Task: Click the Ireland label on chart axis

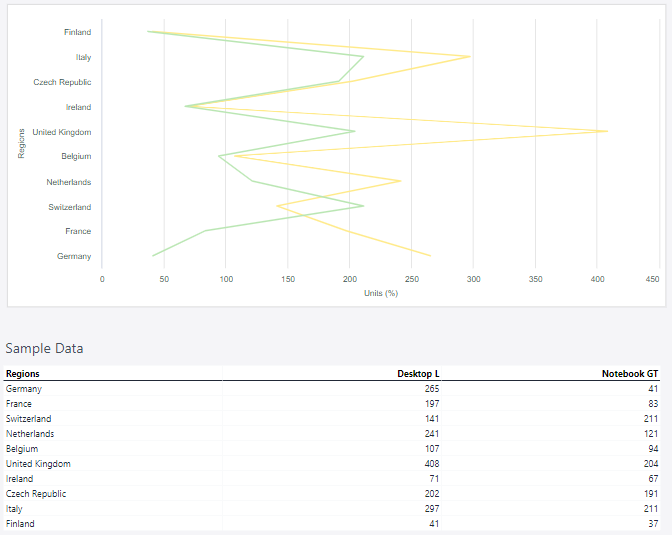Action: (x=78, y=107)
